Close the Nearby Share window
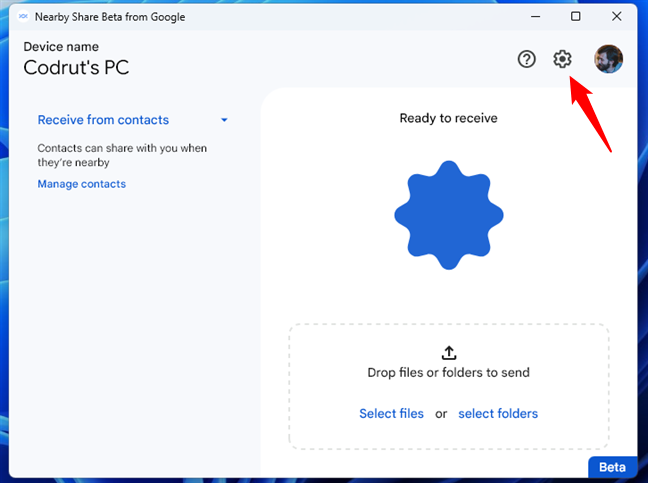The width and height of the screenshot is (648, 483). tap(617, 17)
